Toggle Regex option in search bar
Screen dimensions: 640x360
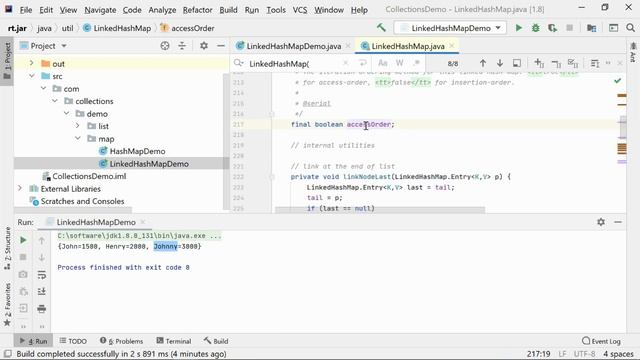(416, 63)
